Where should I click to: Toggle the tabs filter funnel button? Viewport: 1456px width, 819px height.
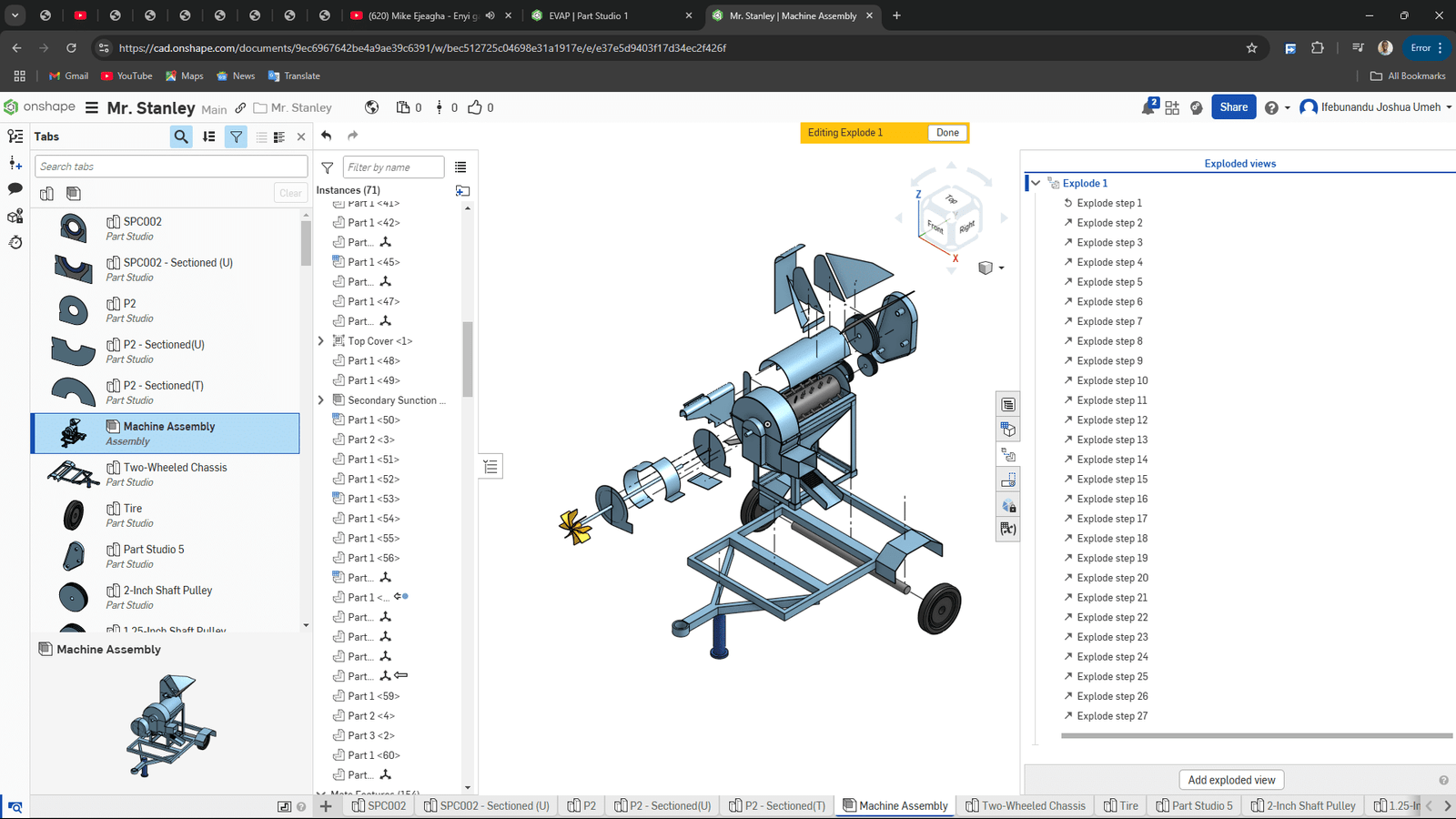coord(236,136)
